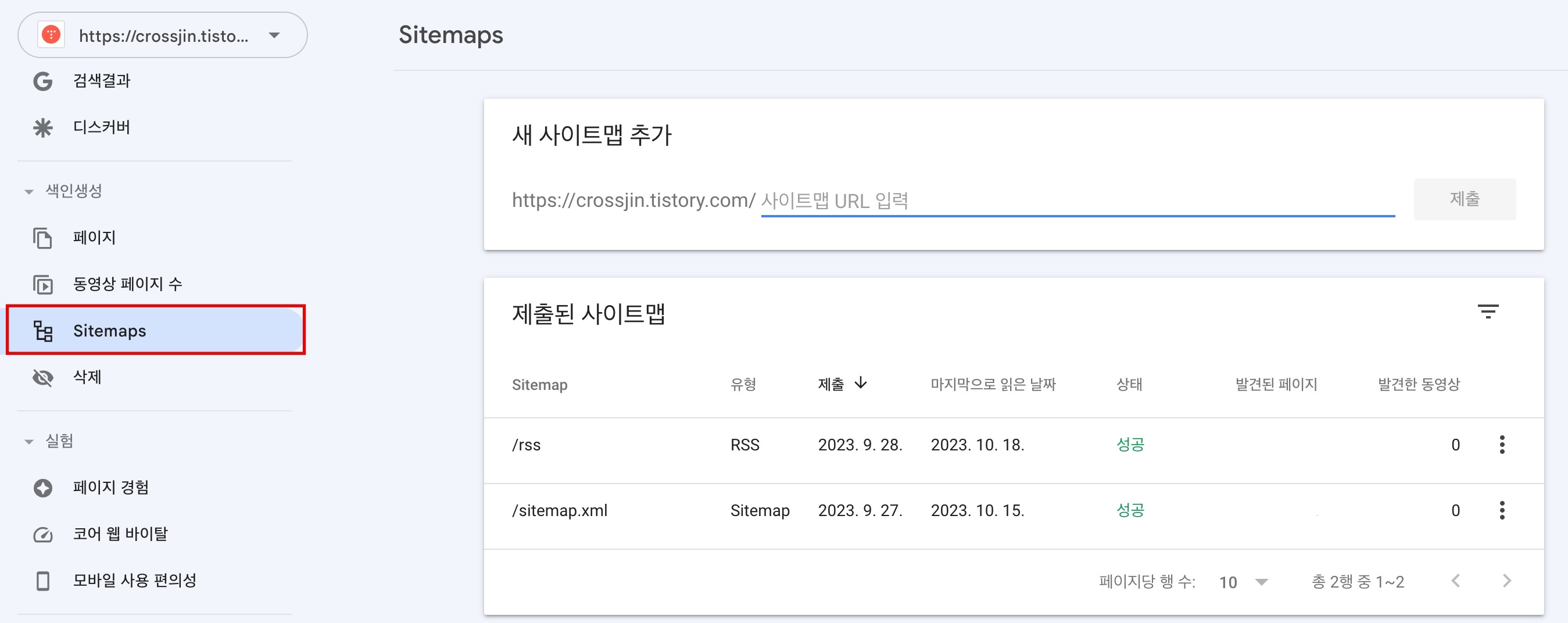The image size is (1568, 623).
Task: Sort by 마지막으로 읽은 날짜 column
Action: pos(993,385)
